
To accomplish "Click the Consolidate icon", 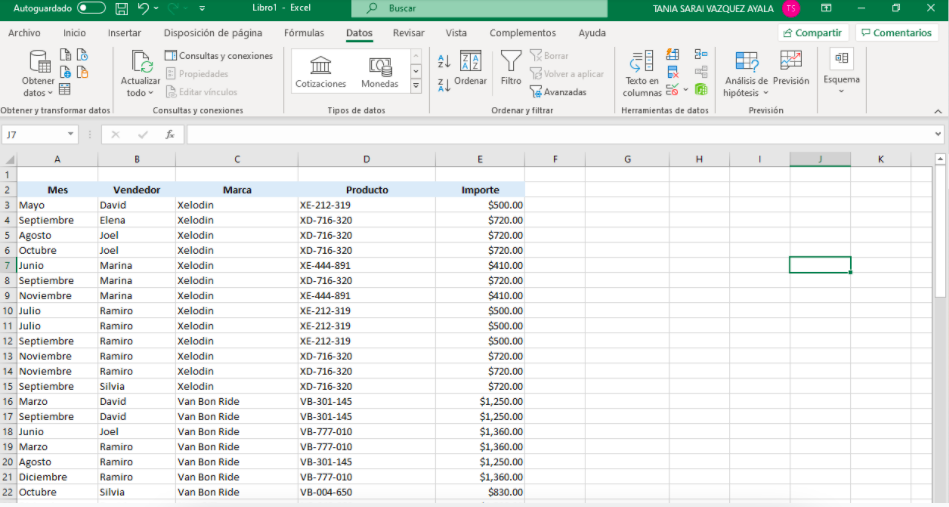I will [701, 55].
